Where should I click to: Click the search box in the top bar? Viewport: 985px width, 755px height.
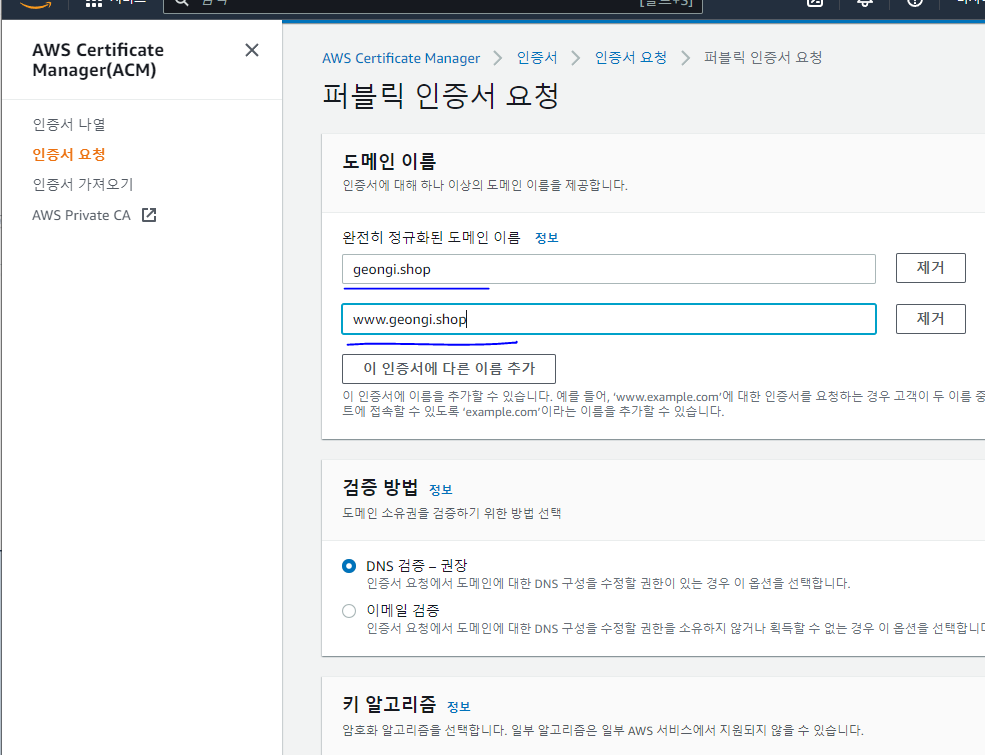click(x=432, y=4)
